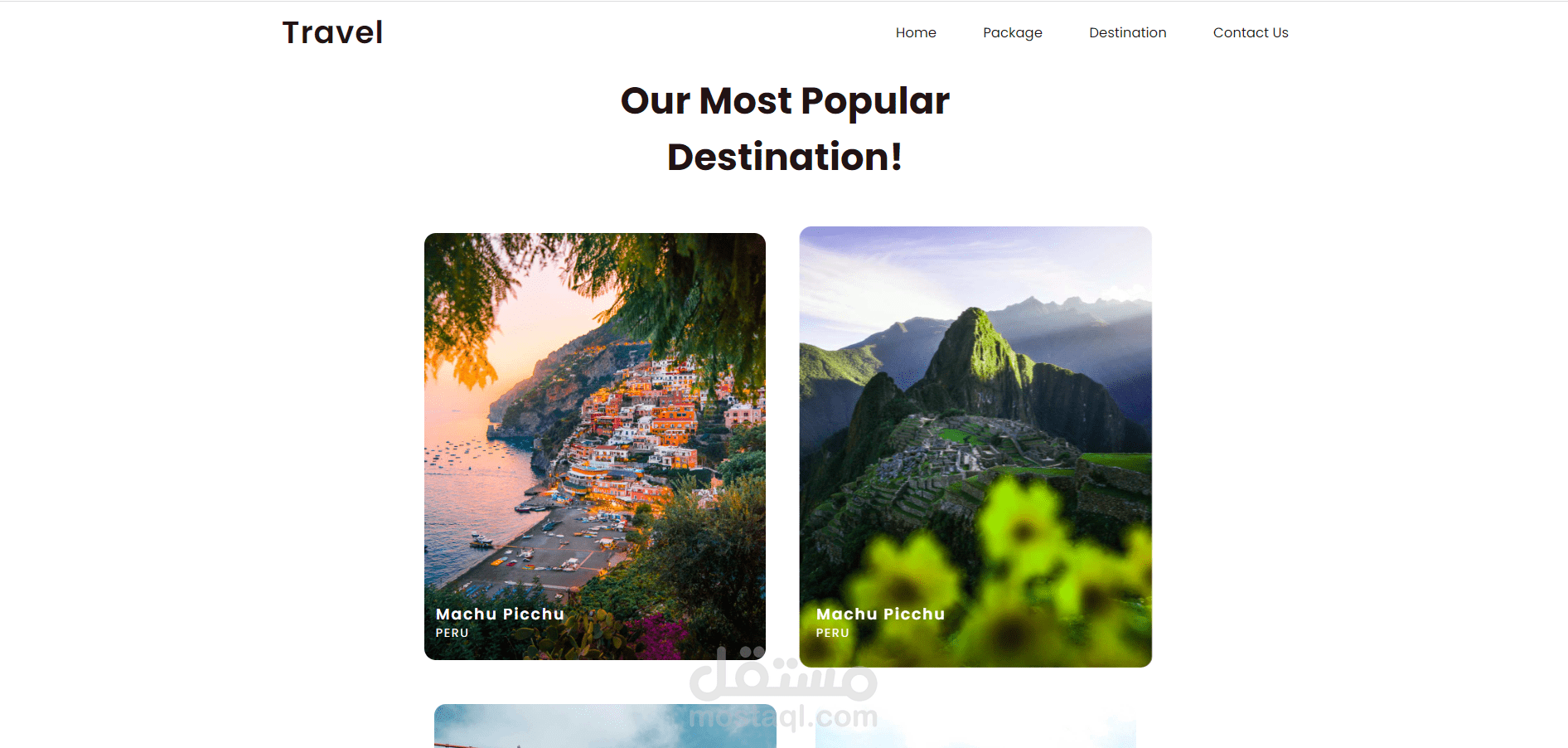
Task: Go to the Package menu item
Action: 1013,32
